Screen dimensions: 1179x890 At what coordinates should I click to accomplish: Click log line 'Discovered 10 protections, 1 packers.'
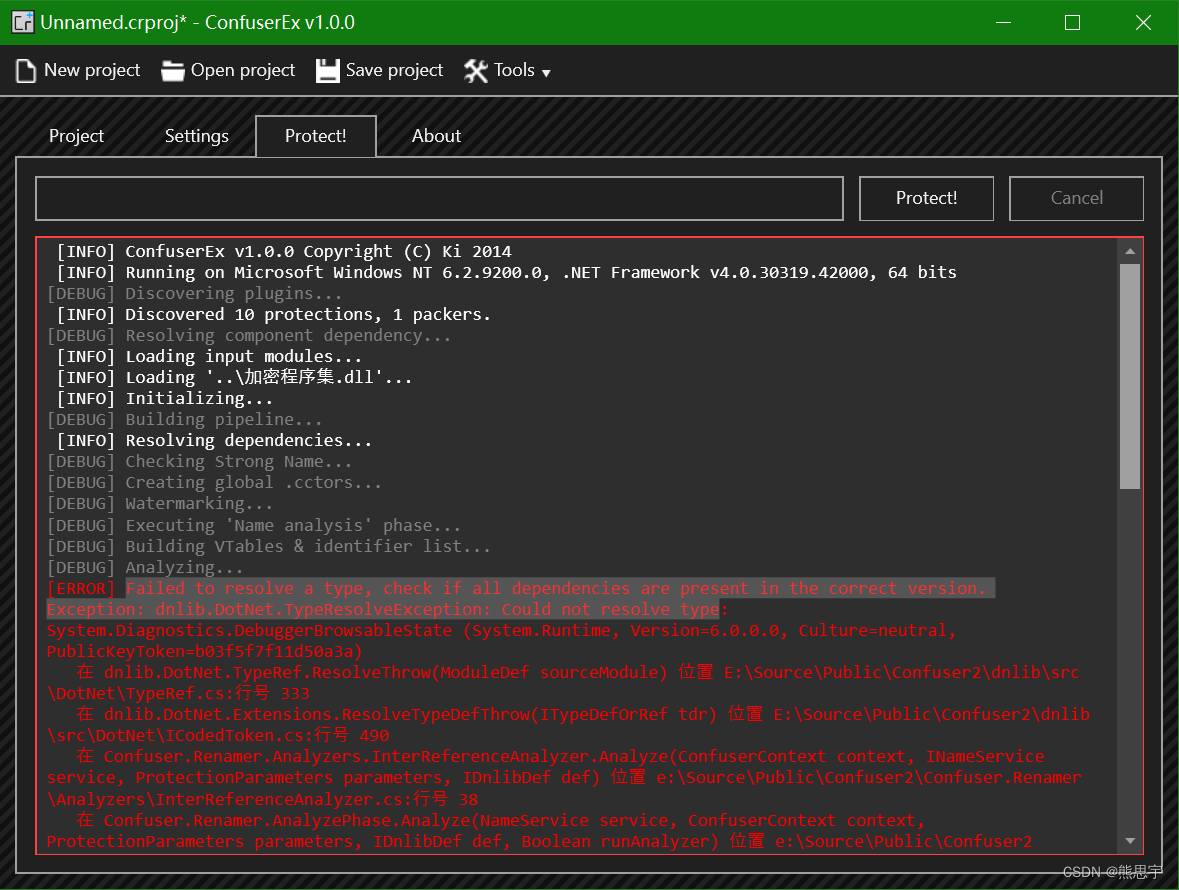[x=274, y=315]
